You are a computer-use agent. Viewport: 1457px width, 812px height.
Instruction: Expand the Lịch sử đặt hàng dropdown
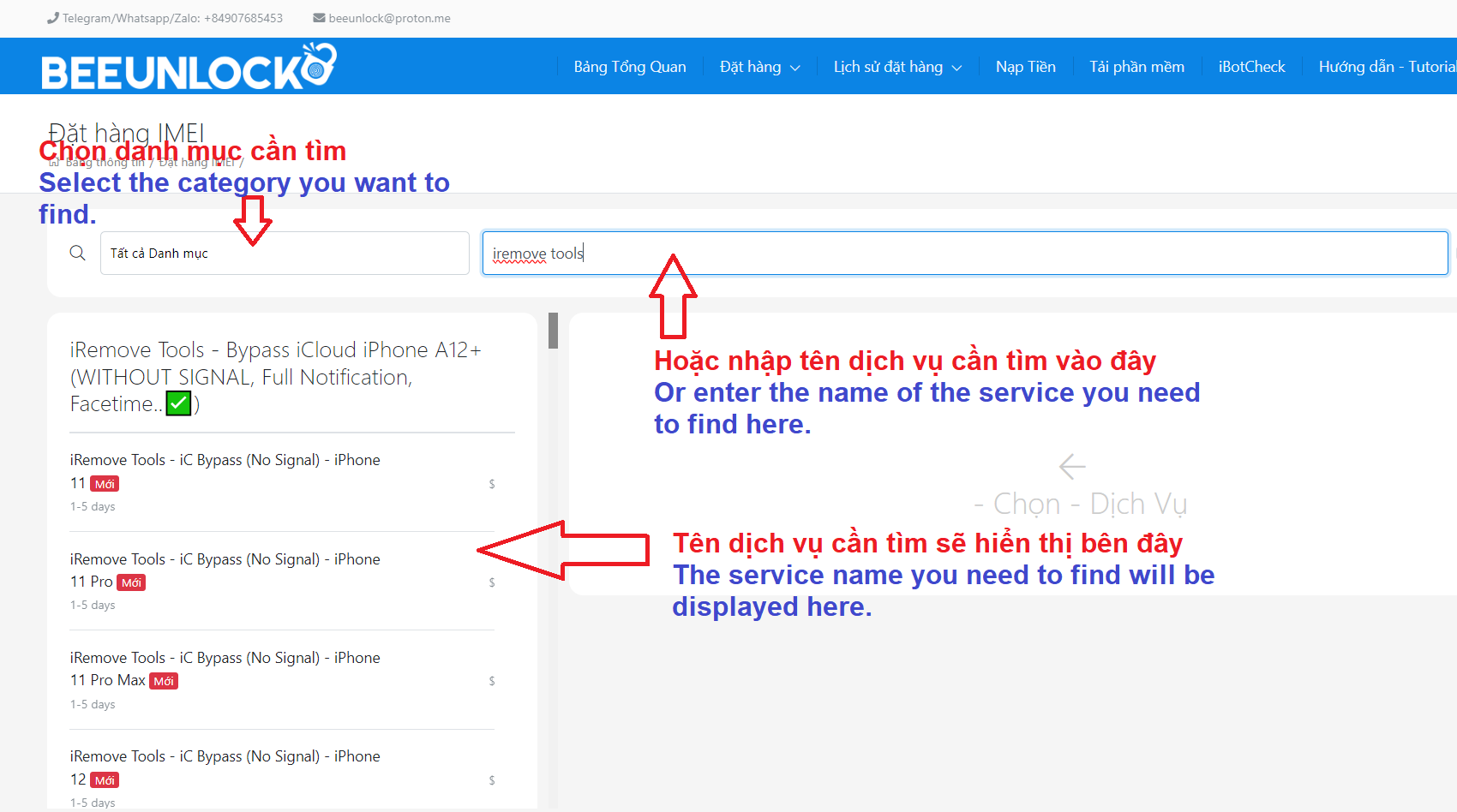[897, 67]
